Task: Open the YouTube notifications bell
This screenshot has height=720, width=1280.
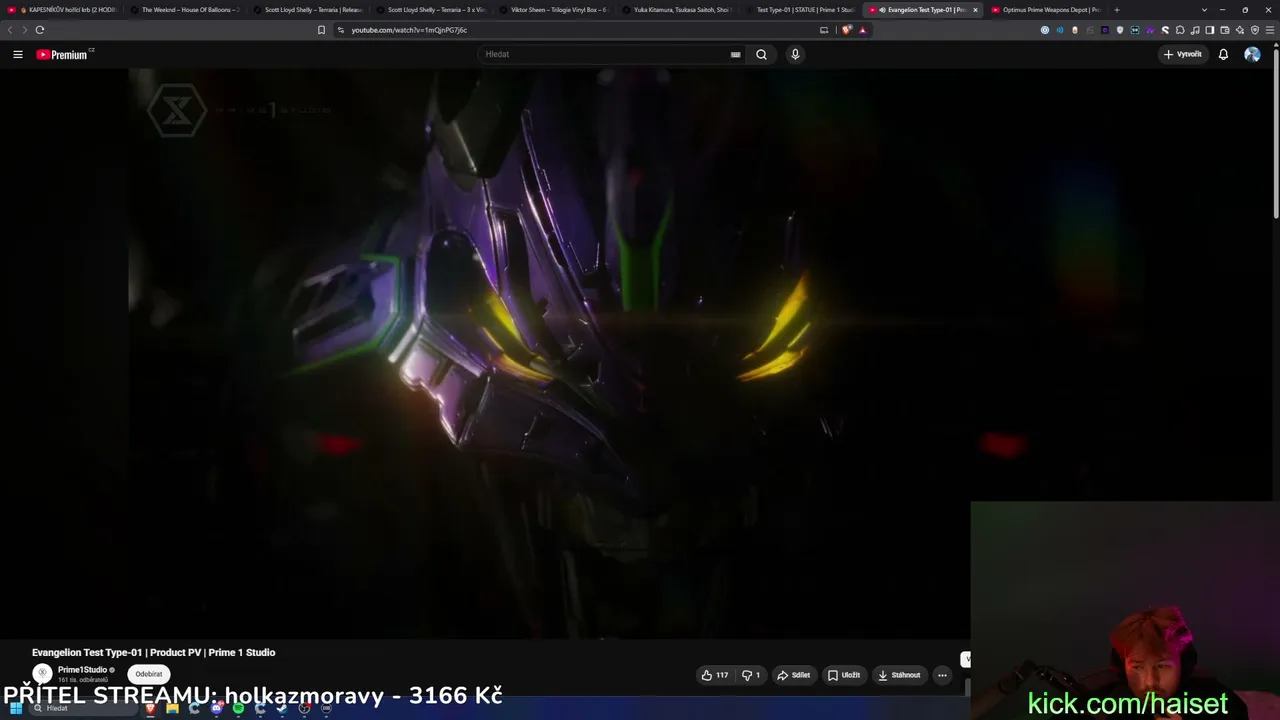Action: coord(1223,54)
